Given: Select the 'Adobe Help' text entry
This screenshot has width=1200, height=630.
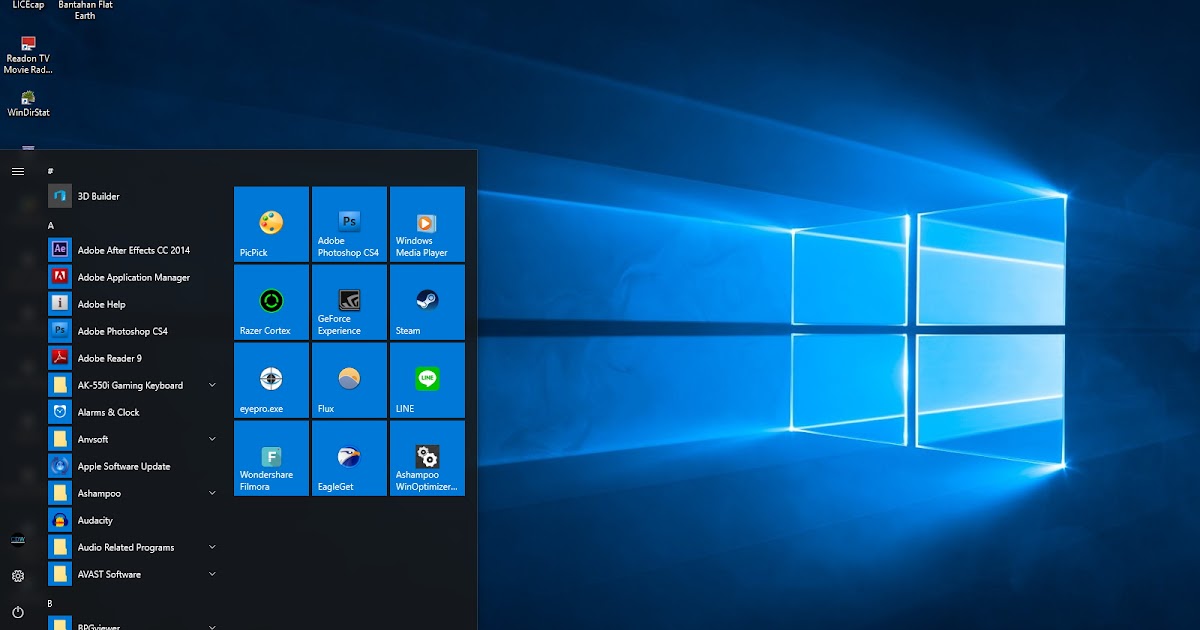Looking at the screenshot, I should point(102,304).
